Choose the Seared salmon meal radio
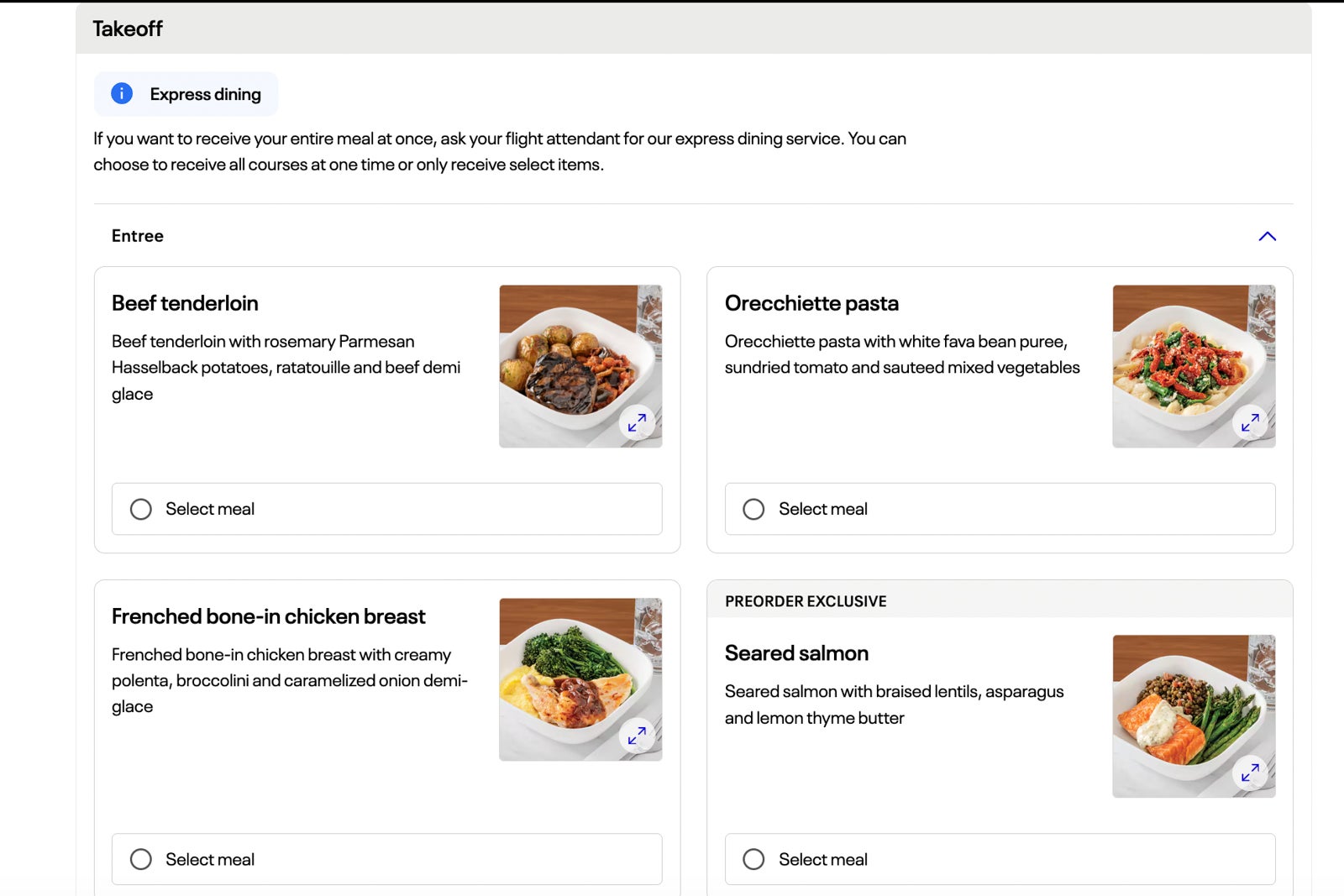 [x=754, y=859]
